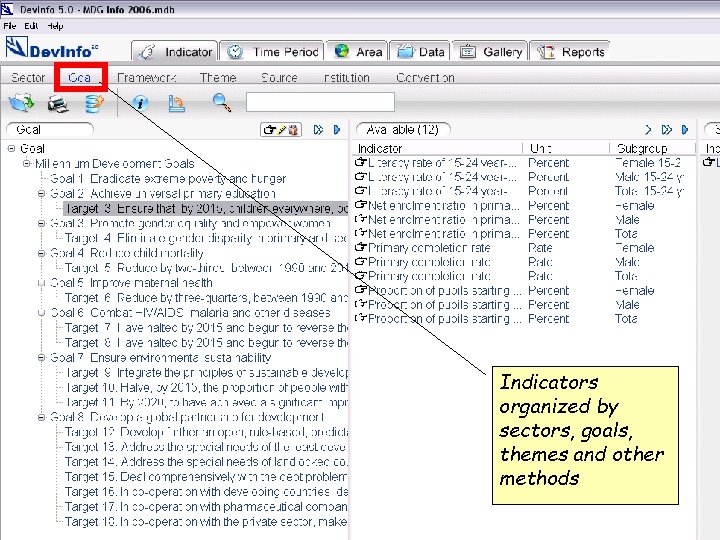This screenshot has height=540, width=720.
Task: Open the File menu
Action: [10, 26]
